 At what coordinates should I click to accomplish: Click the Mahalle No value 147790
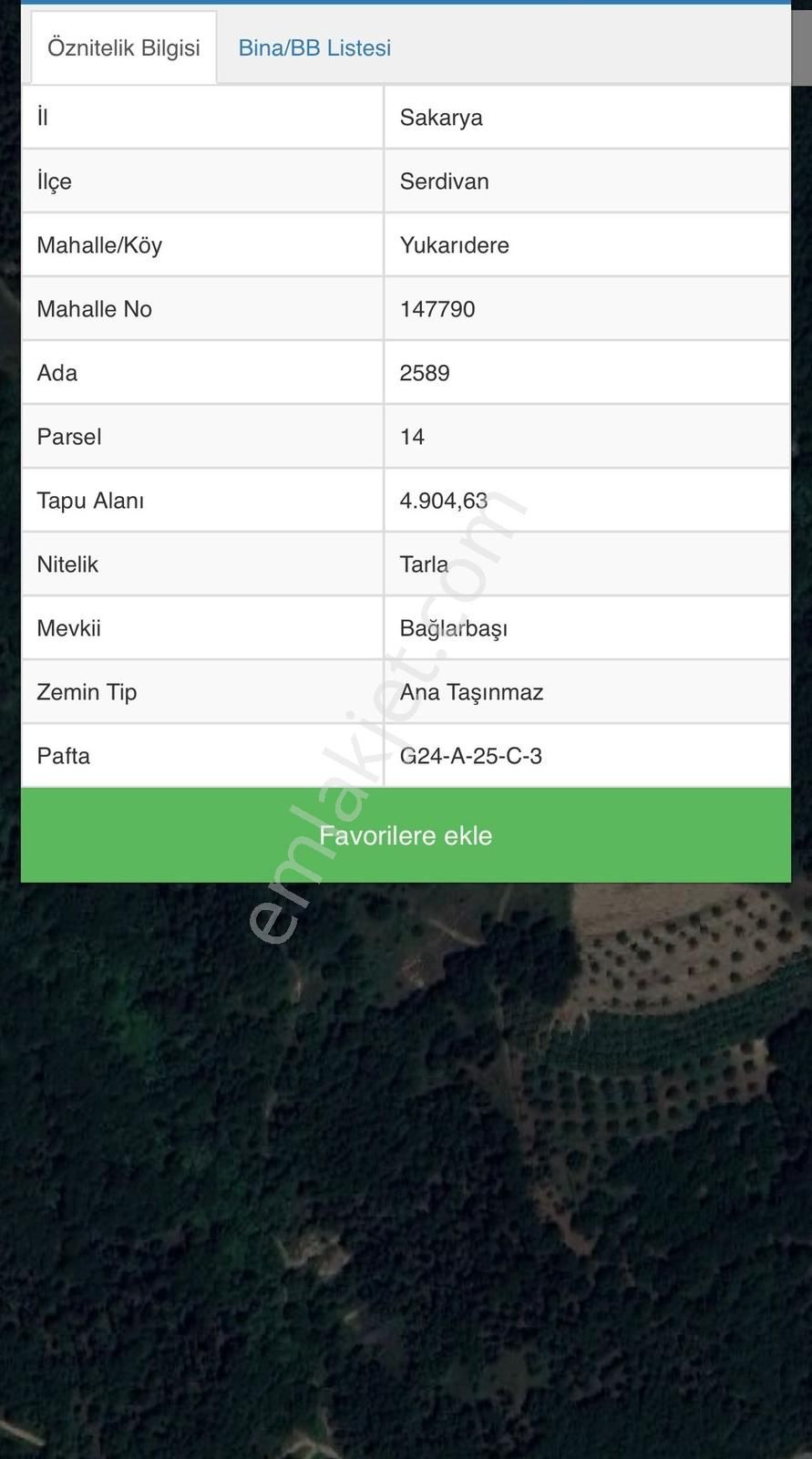point(437,308)
